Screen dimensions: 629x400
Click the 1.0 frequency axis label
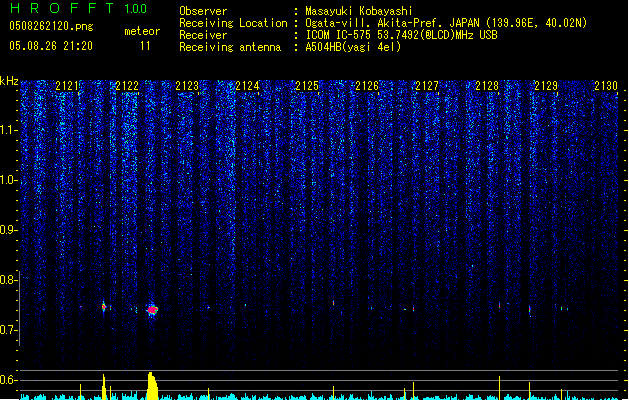click(8, 180)
